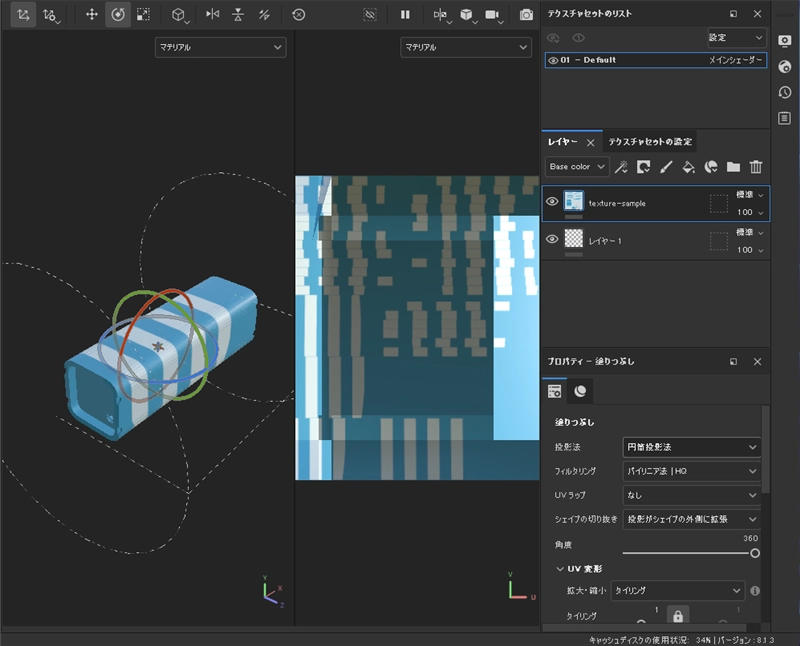Image resolution: width=800 pixels, height=646 pixels.
Task: Open the 投影法 dropdown set to 円筒投影法
Action: (691, 447)
